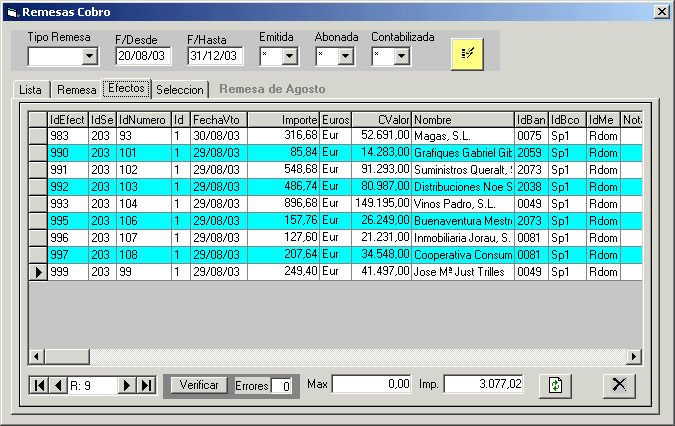Image resolution: width=675 pixels, height=426 pixels.
Task: Go to previous record in navigator
Action: click(x=57, y=385)
